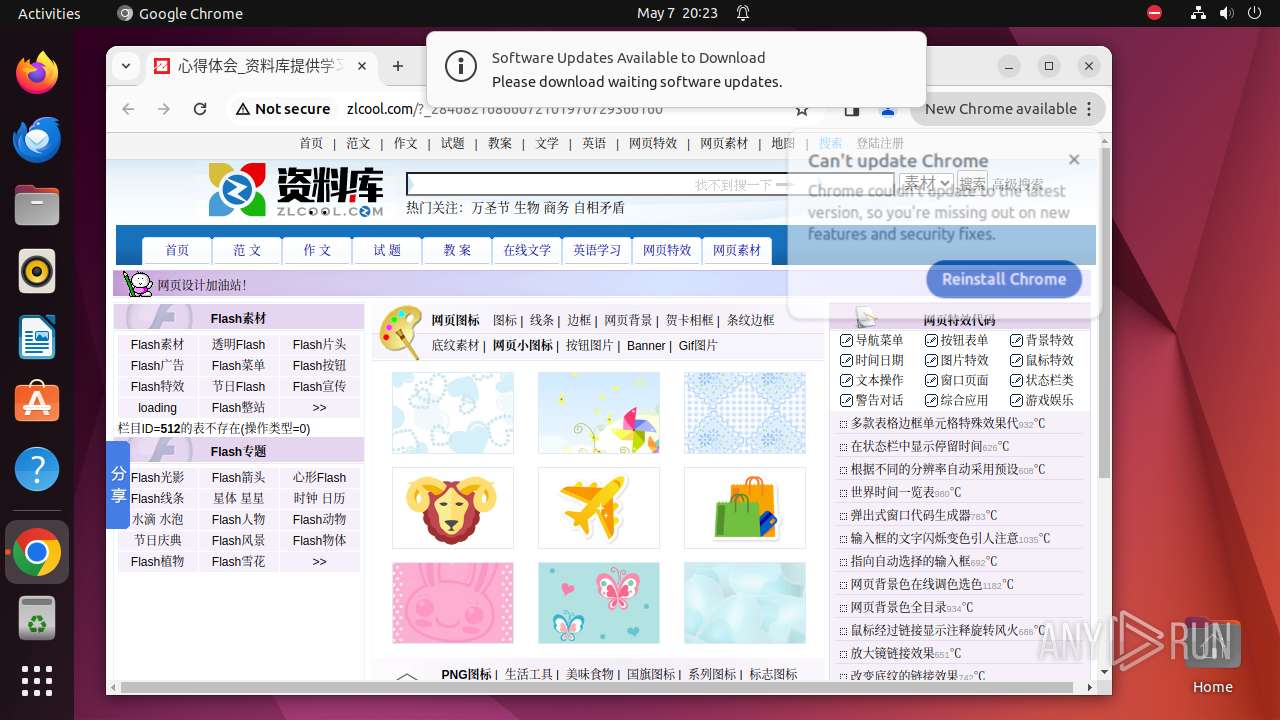This screenshot has width=1280, height=720.
Task: Click the notification bell in the top bar
Action: pyautogui.click(x=743, y=13)
